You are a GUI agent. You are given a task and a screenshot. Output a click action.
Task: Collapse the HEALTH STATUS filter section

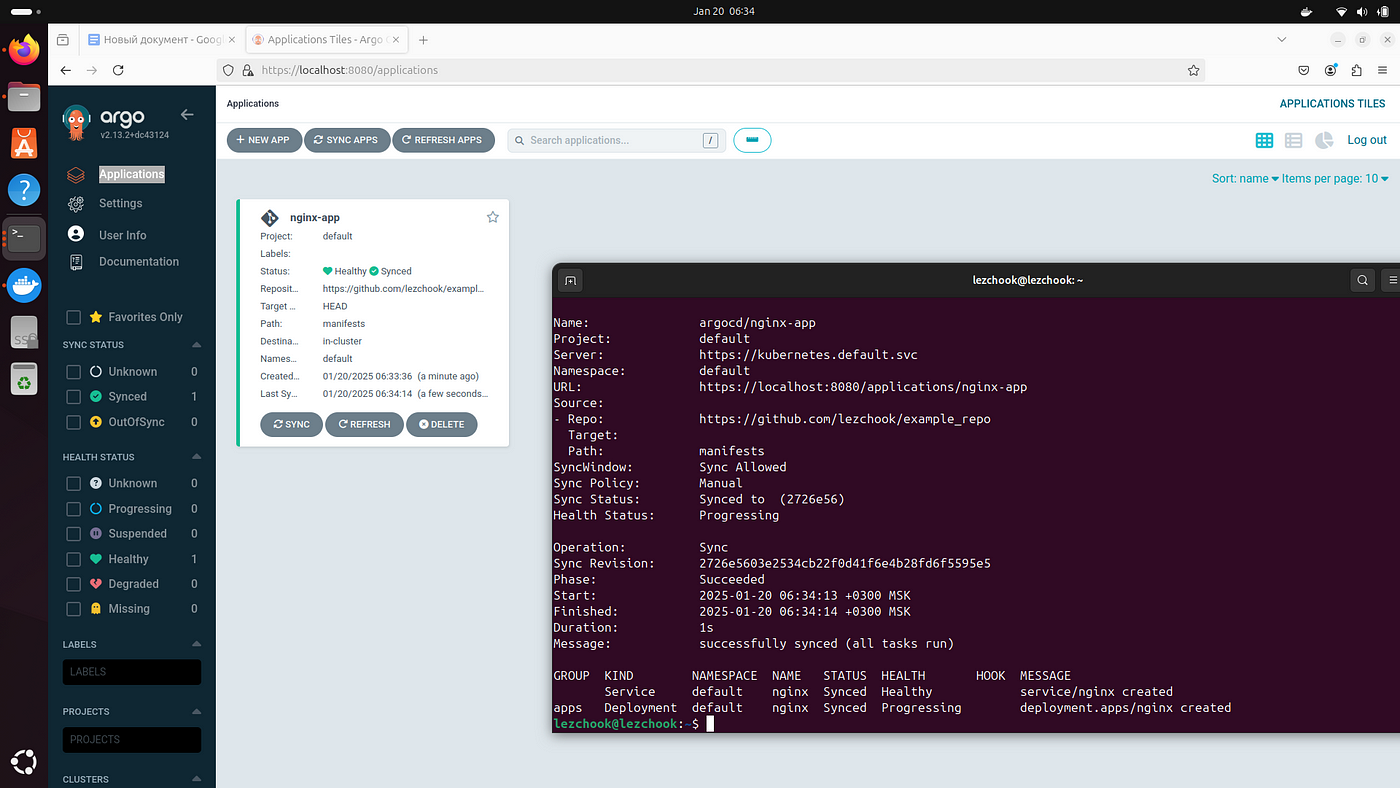pos(196,457)
